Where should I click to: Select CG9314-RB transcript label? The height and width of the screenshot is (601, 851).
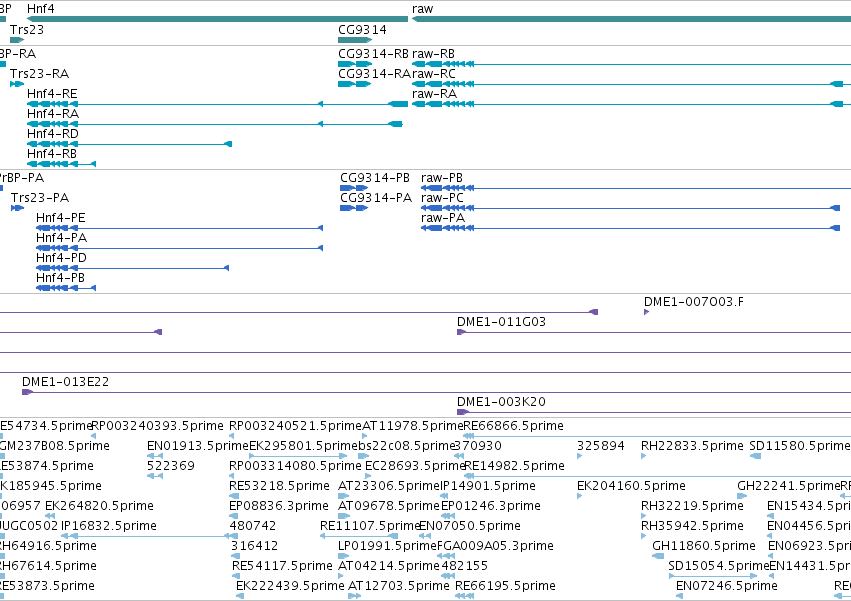373,54
